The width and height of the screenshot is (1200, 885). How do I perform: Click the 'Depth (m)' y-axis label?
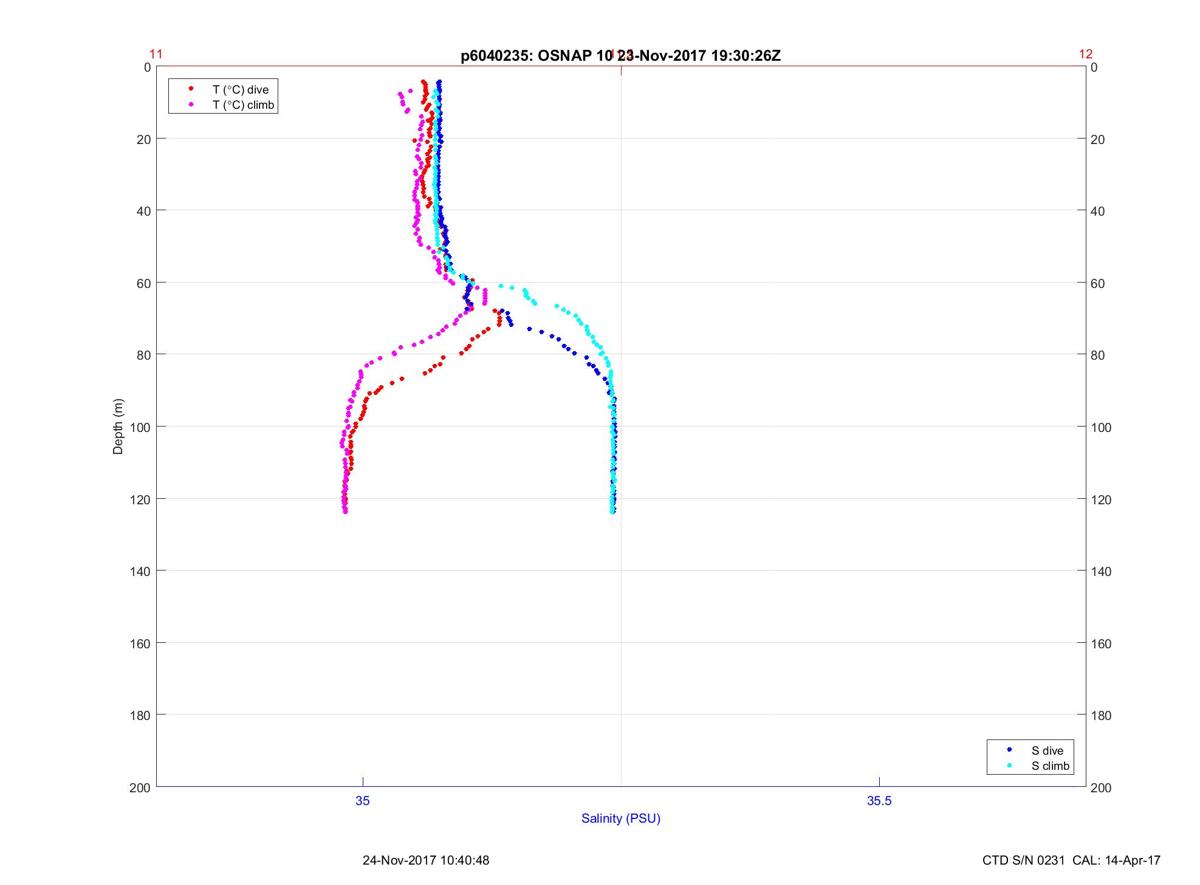[x=118, y=426]
